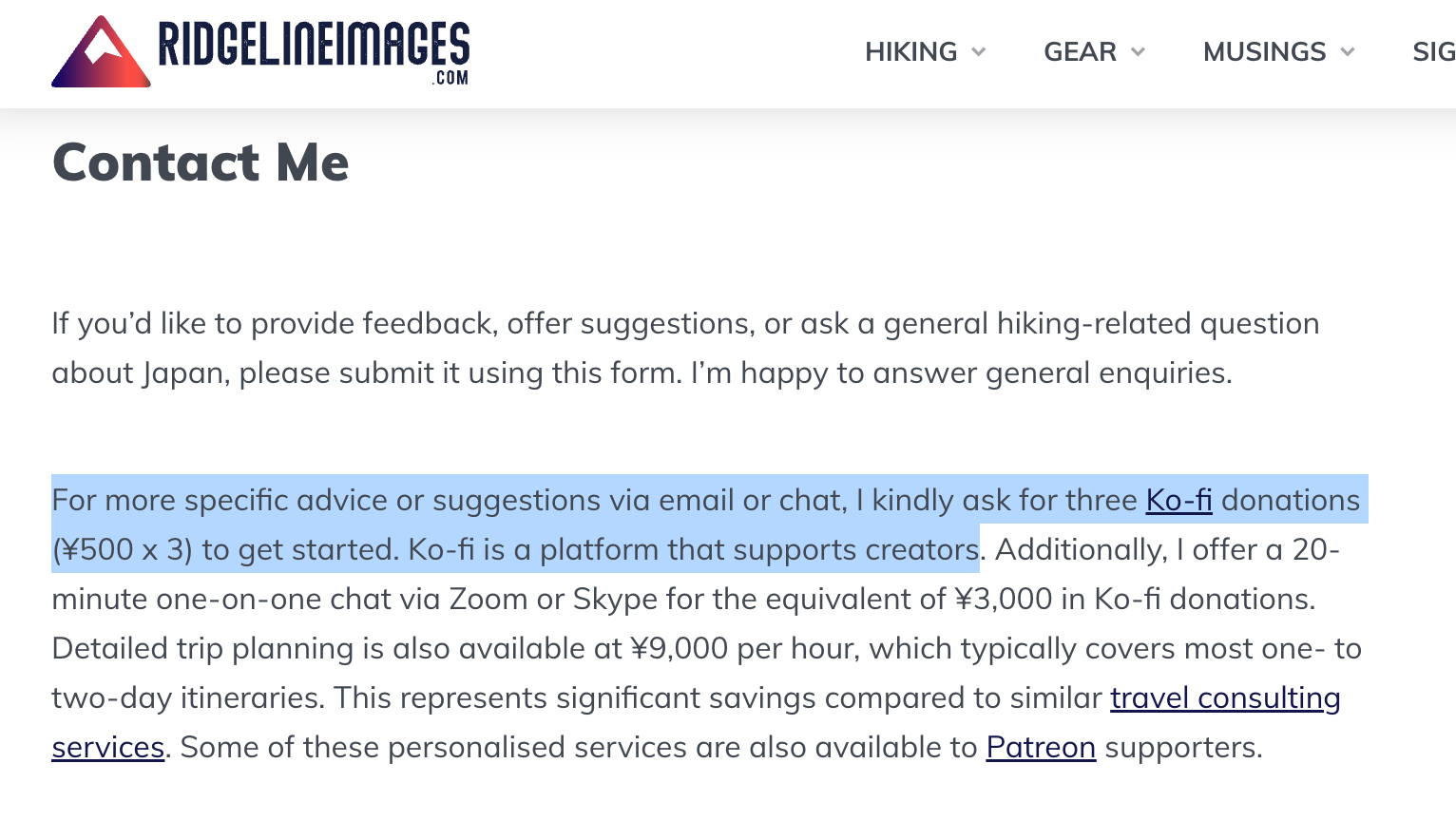
Task: Click the .COM text under the logo
Action: (x=450, y=78)
